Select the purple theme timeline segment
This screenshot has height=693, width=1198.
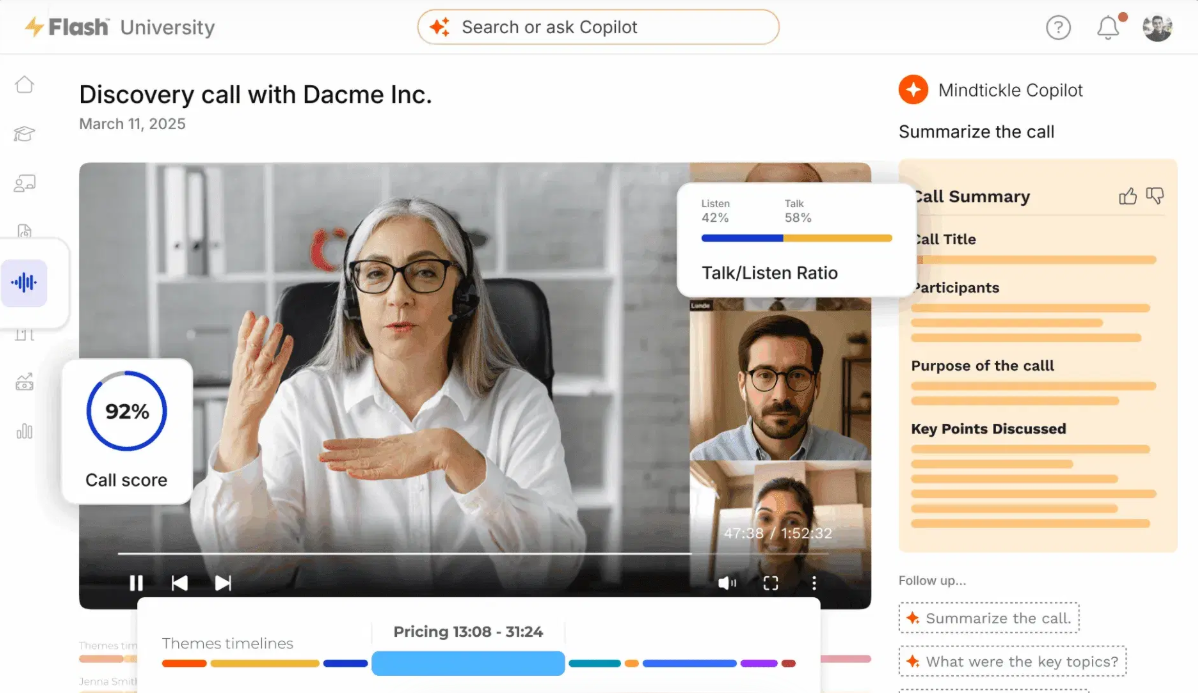tap(759, 663)
